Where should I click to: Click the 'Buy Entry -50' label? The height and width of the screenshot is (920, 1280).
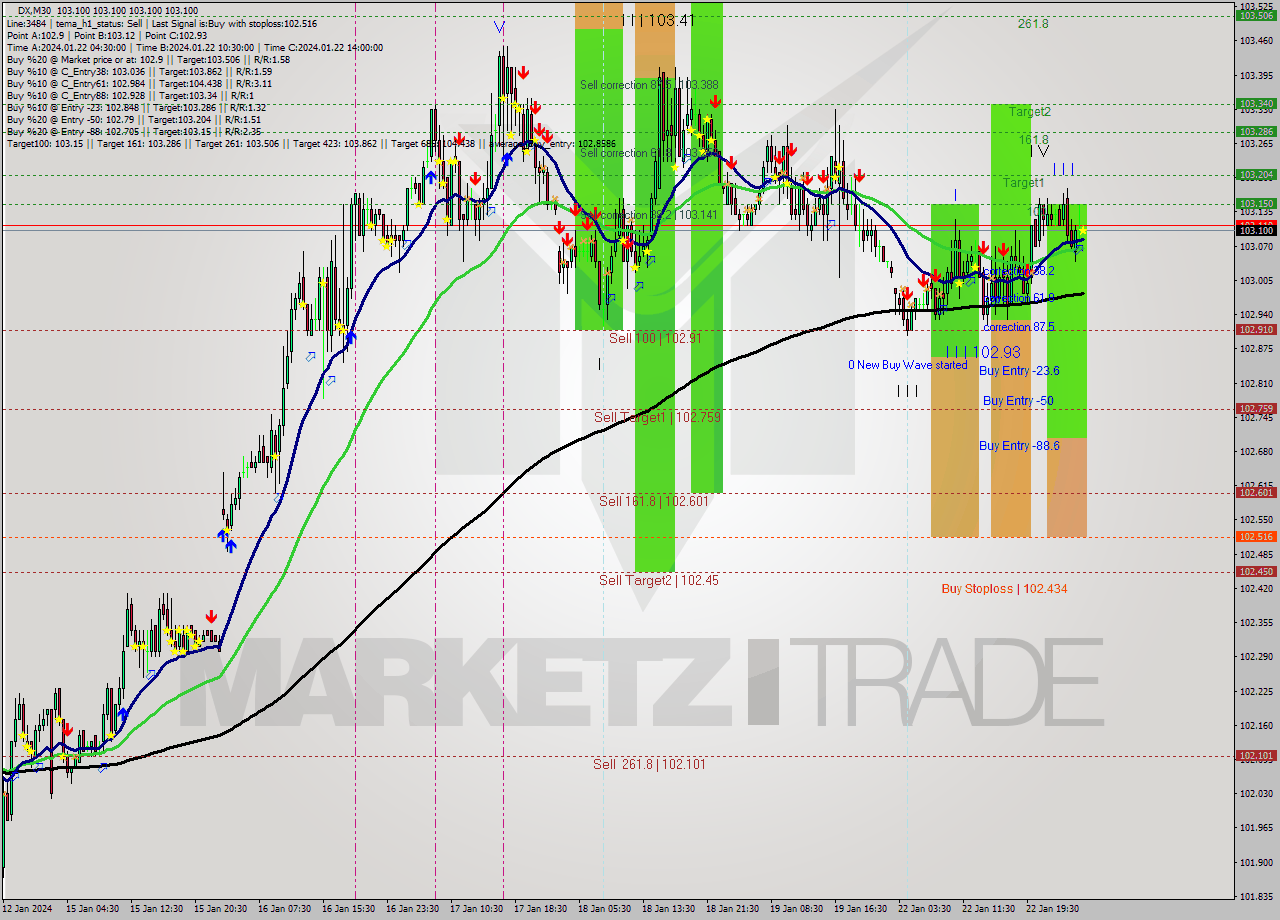click(x=1018, y=400)
